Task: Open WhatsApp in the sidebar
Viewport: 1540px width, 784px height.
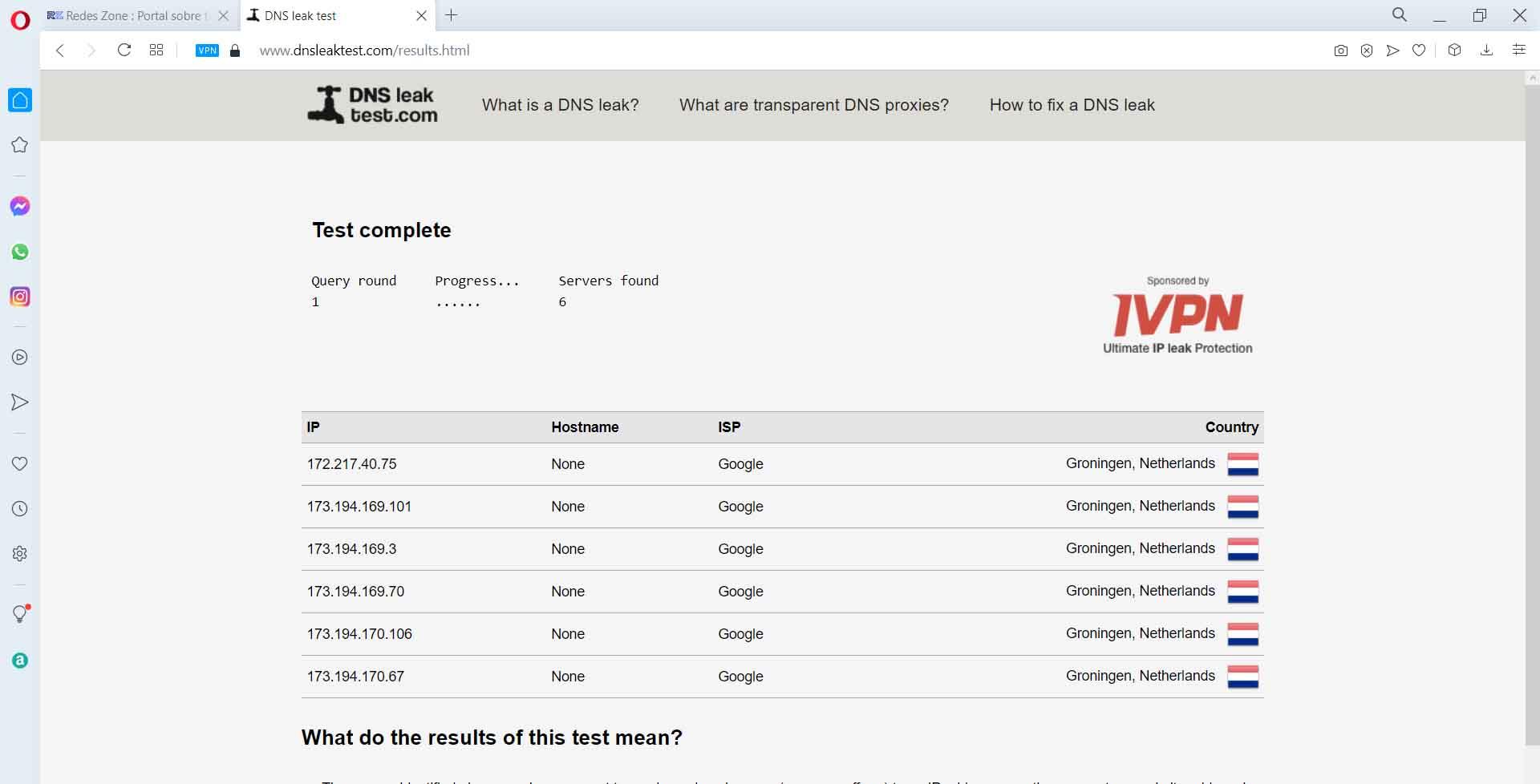Action: pos(20,252)
